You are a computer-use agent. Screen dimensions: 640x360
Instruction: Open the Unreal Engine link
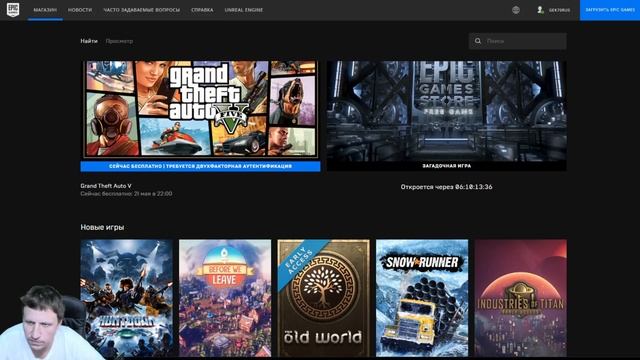coord(244,10)
